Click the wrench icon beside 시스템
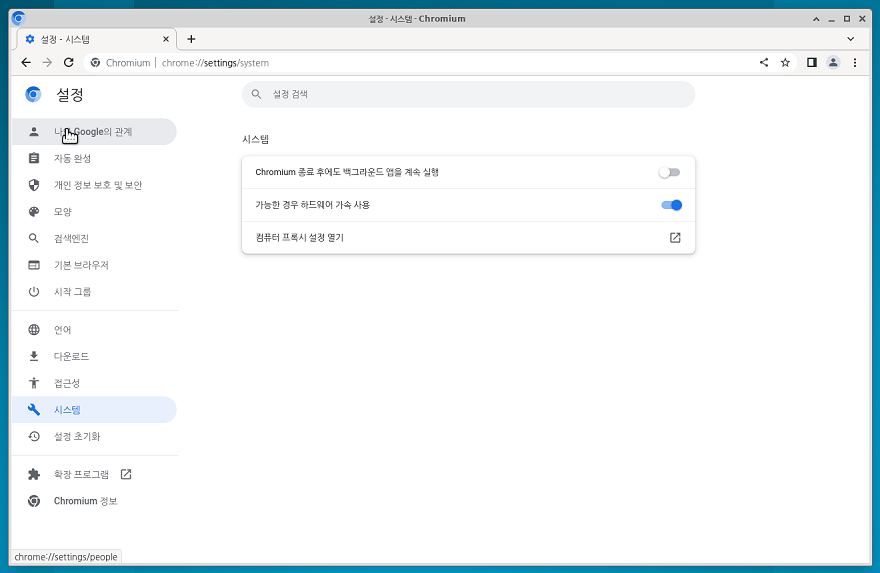880x573 pixels. [34, 410]
